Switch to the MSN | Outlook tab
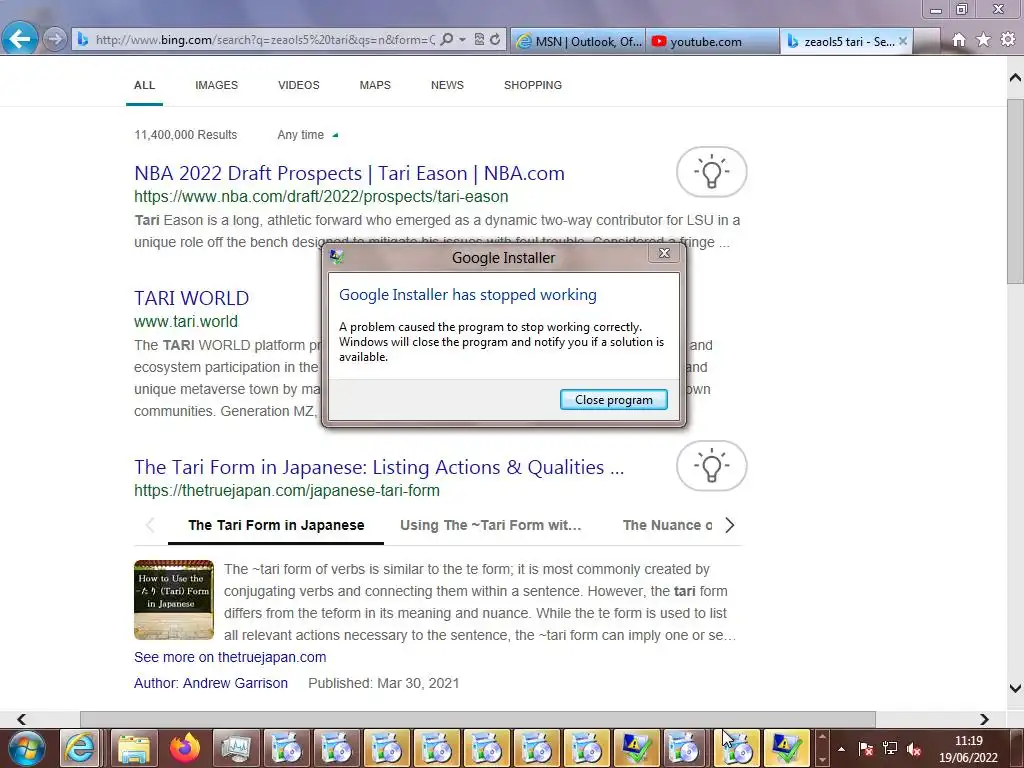This screenshot has width=1024, height=768. tap(578, 41)
